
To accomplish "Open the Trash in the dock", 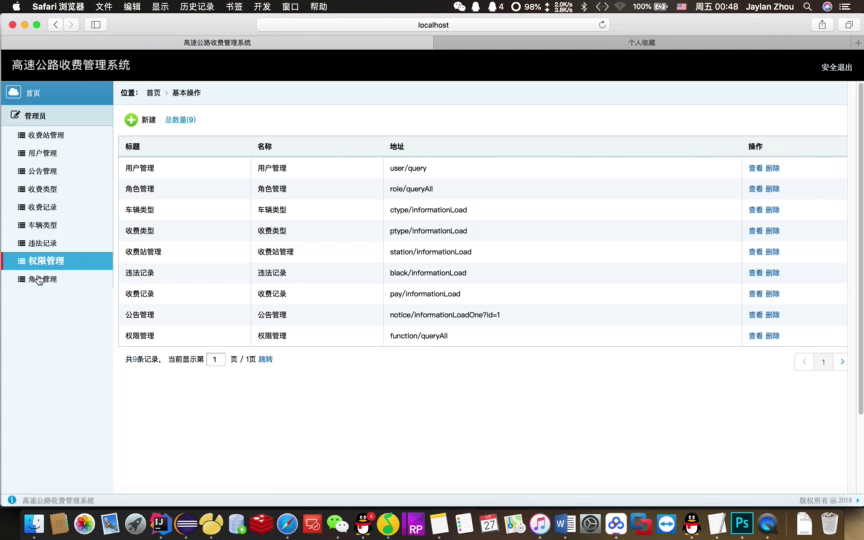I will pos(829,523).
